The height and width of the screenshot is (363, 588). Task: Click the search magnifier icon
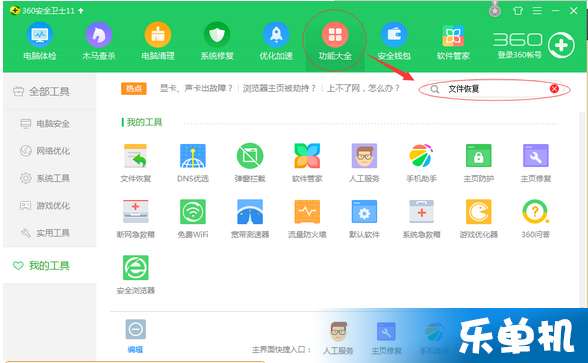pos(435,89)
